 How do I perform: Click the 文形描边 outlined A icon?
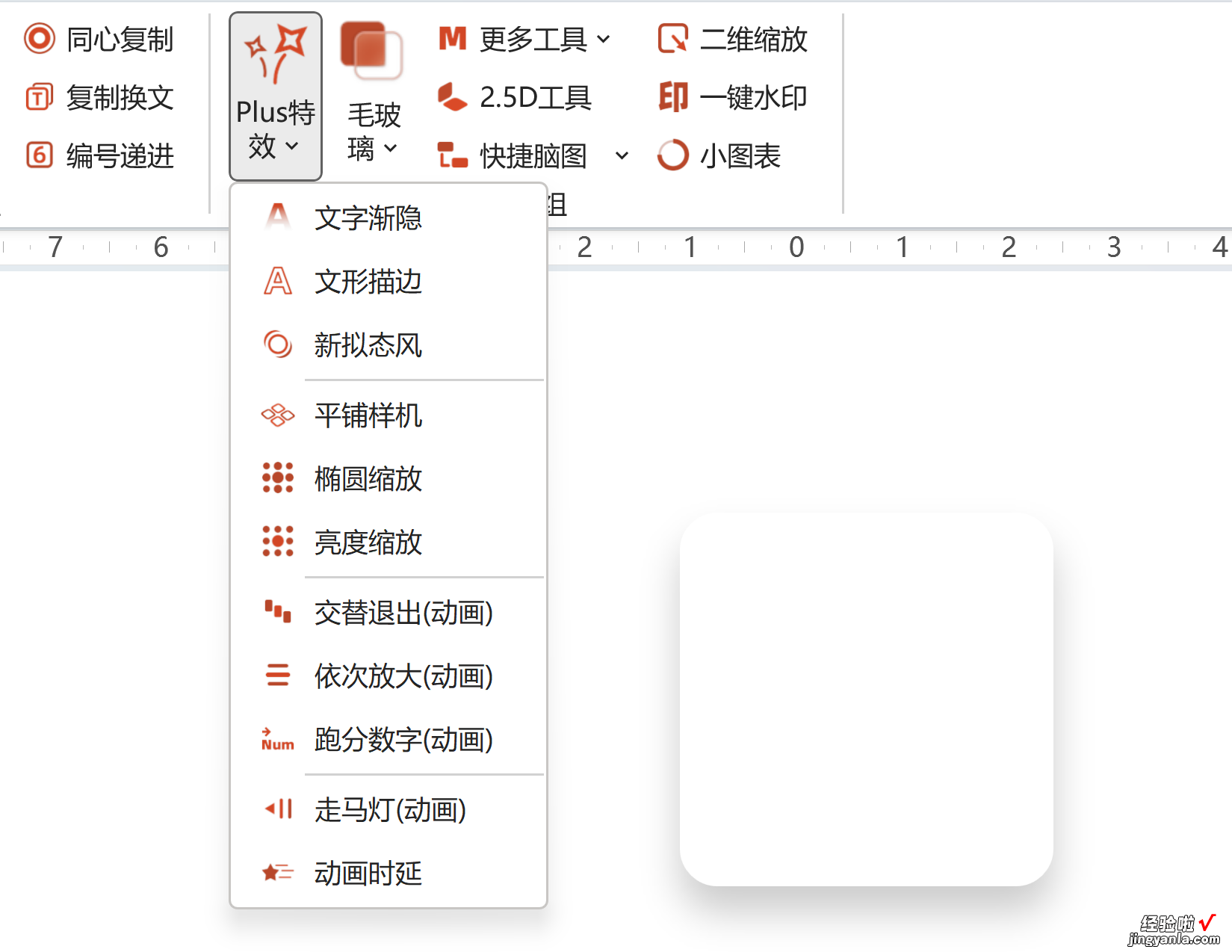pos(278,281)
